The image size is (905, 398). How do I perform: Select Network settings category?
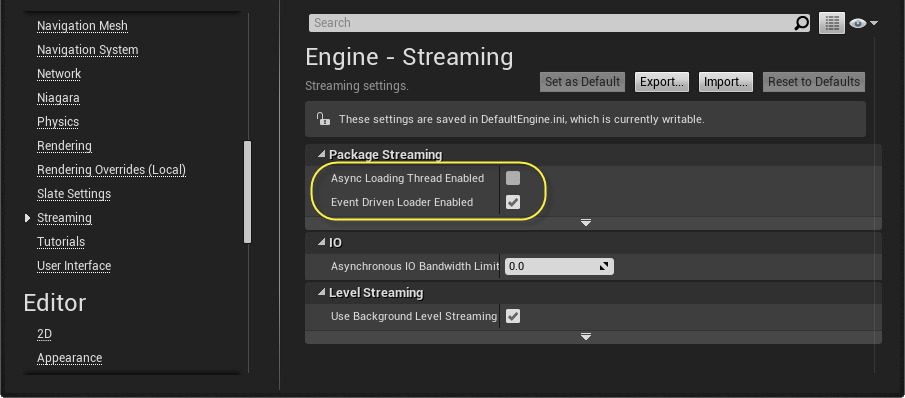coord(59,74)
